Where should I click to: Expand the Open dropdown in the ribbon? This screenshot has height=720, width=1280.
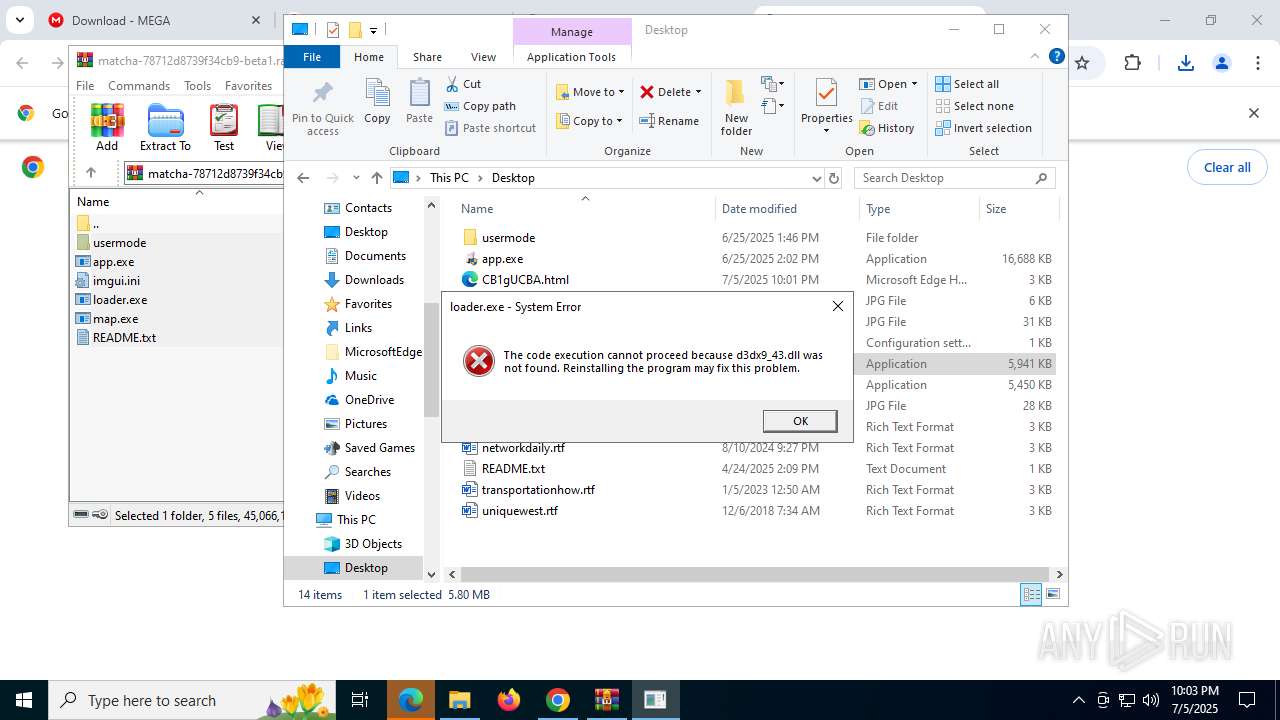tap(914, 84)
